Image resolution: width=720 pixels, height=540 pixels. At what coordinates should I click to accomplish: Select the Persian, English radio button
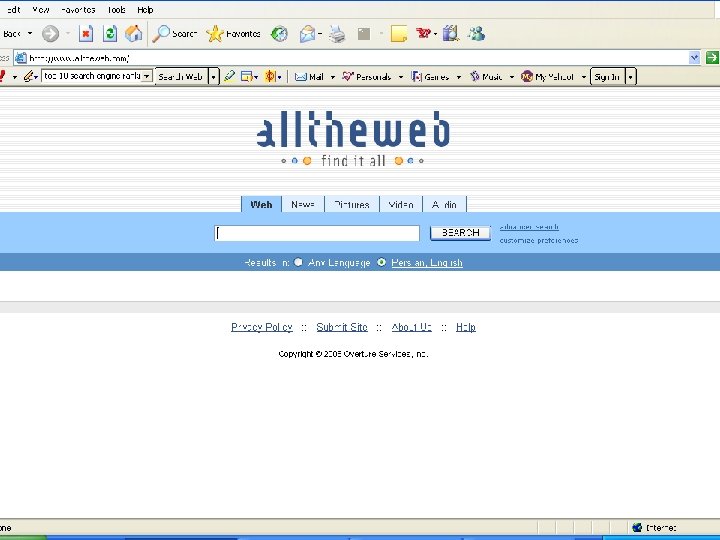click(x=381, y=262)
